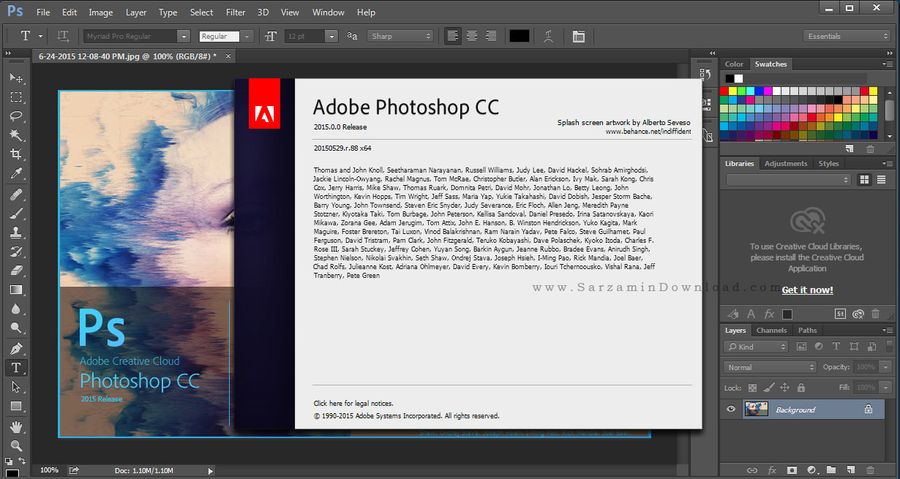Create a new group folder icon
This screenshot has height=479, width=900.
click(831, 470)
